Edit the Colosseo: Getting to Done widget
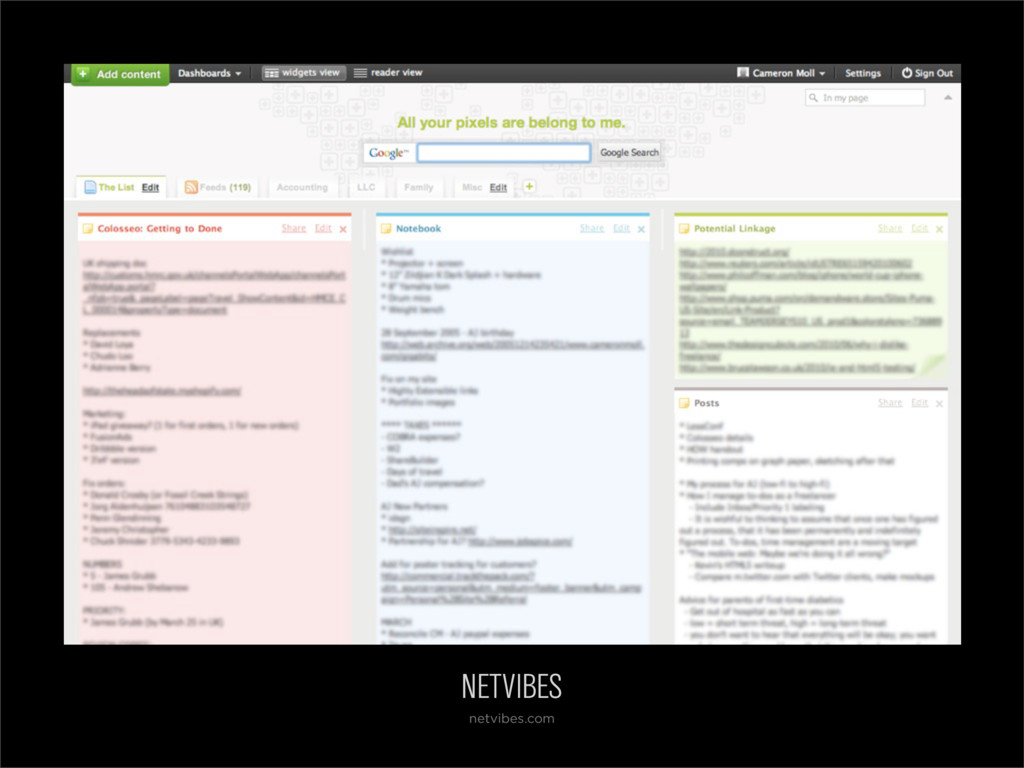 pyautogui.click(x=323, y=229)
